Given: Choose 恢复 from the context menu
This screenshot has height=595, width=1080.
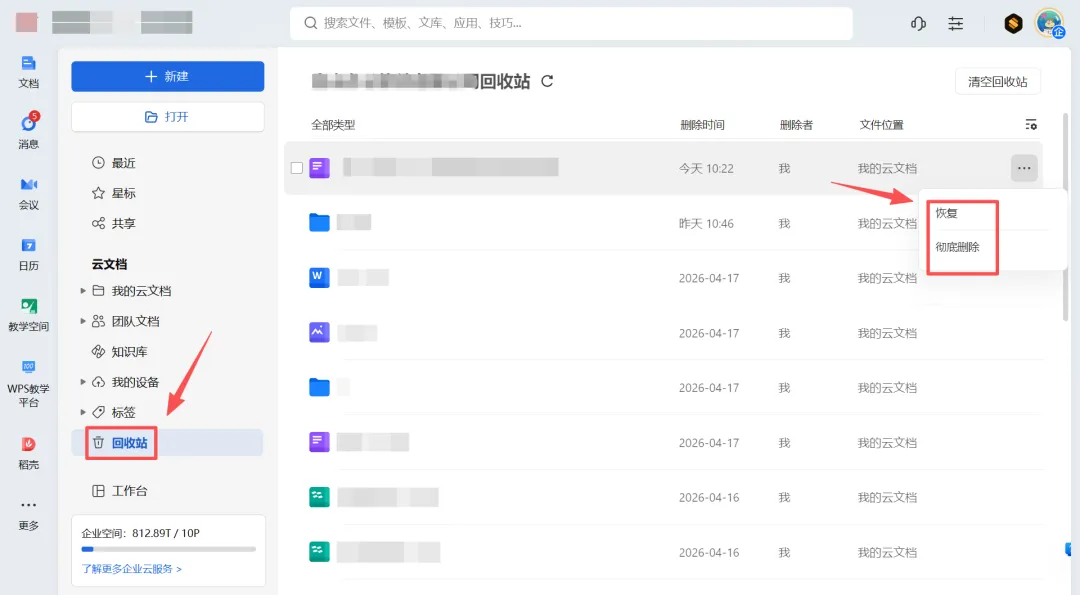Looking at the screenshot, I should [x=946, y=213].
